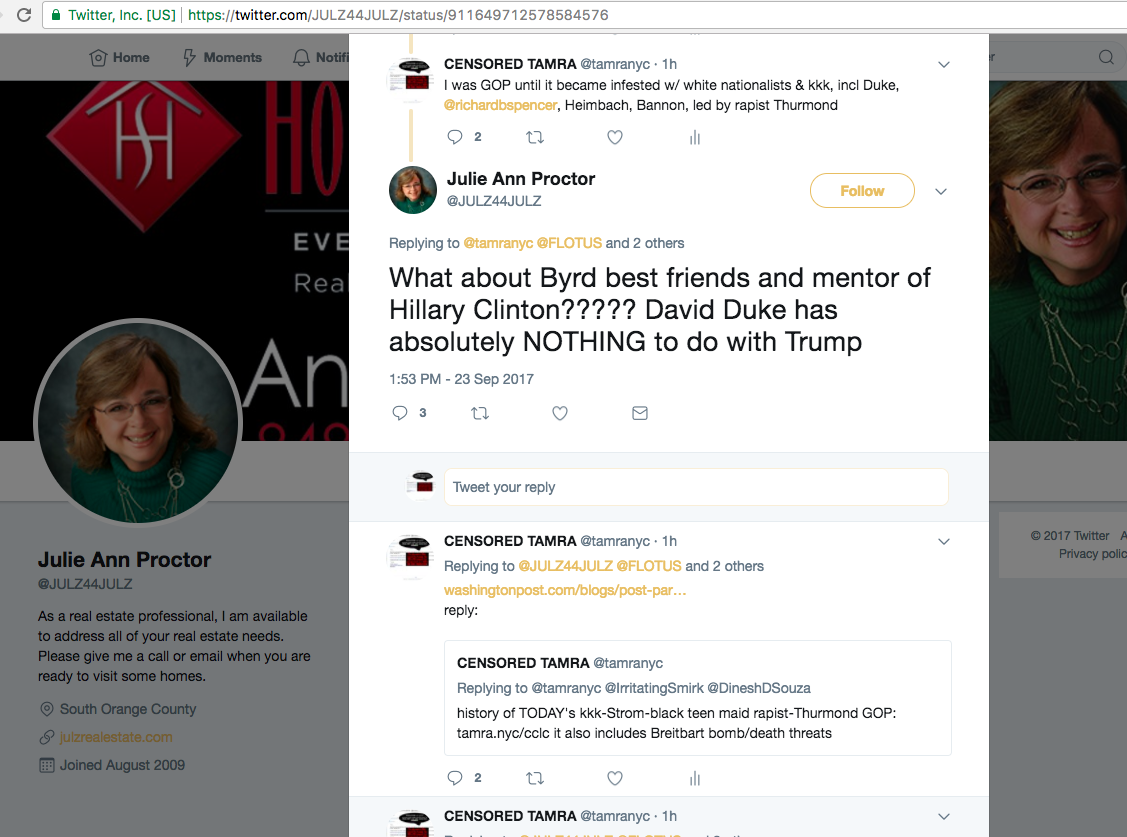Reply to the washingtonpost link tweet
The image size is (1127, 837).
pyautogui.click(x=454, y=778)
